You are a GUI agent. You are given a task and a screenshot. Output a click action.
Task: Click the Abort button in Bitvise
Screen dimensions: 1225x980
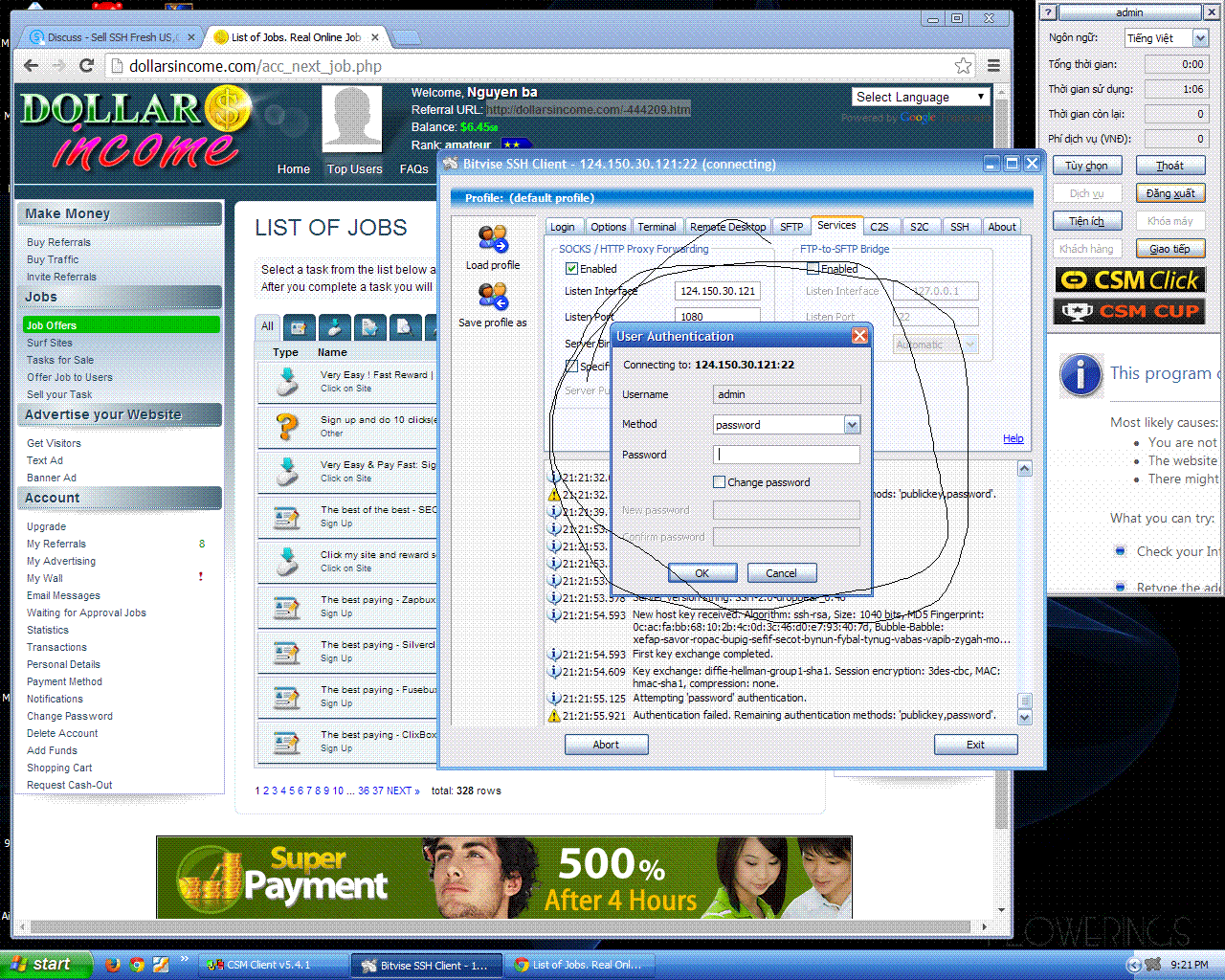pos(606,745)
